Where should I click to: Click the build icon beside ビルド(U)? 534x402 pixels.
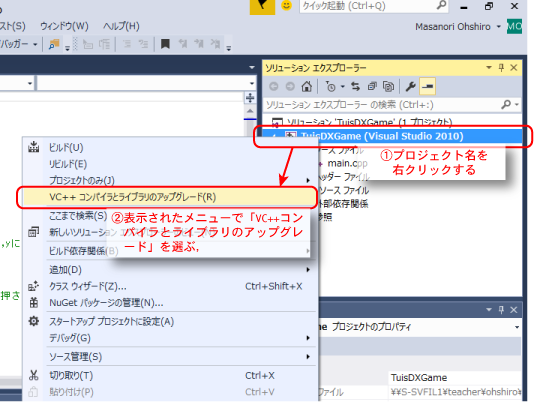pos(34,147)
